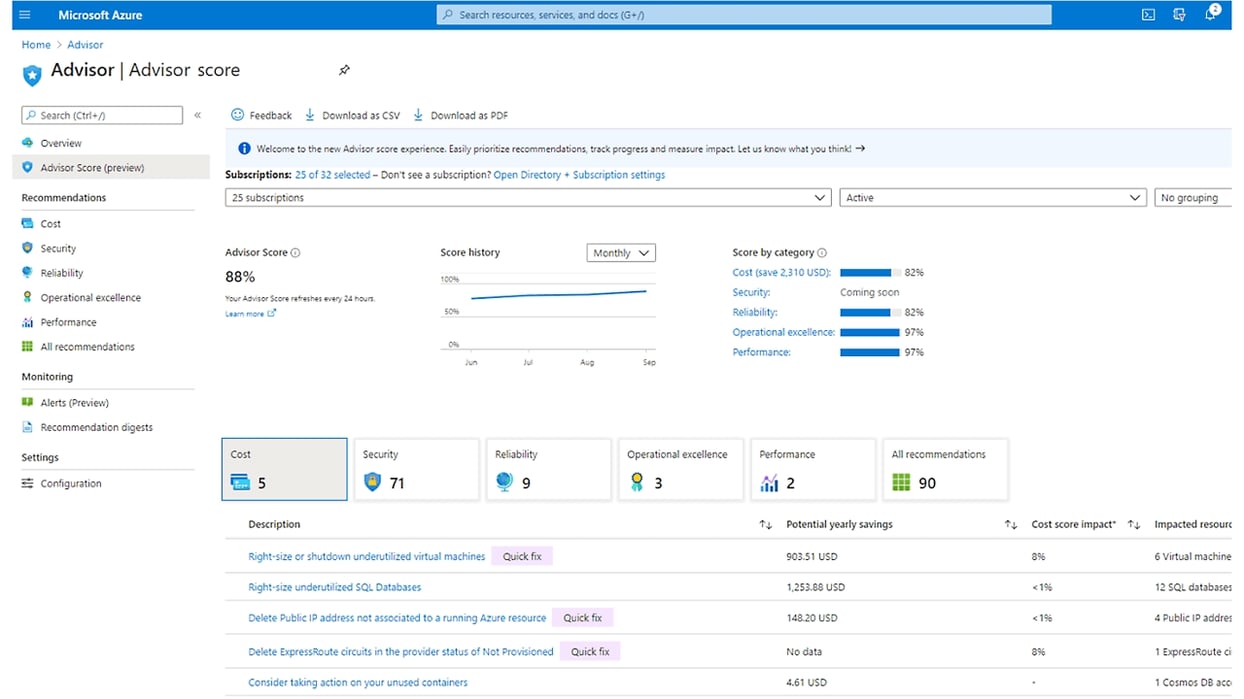Apply Quick fix for underutilized virtual machines
This screenshot has width=1244, height=699.
(522, 556)
